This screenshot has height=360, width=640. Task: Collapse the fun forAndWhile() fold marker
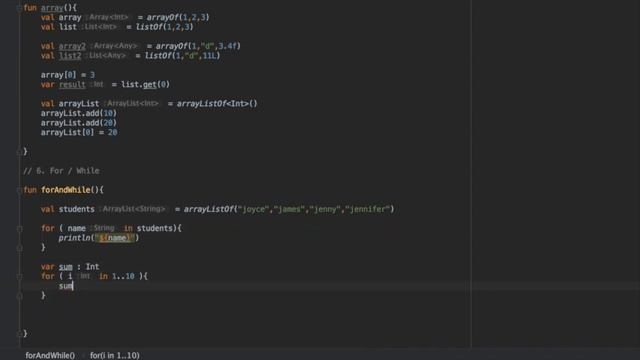(x=19, y=190)
